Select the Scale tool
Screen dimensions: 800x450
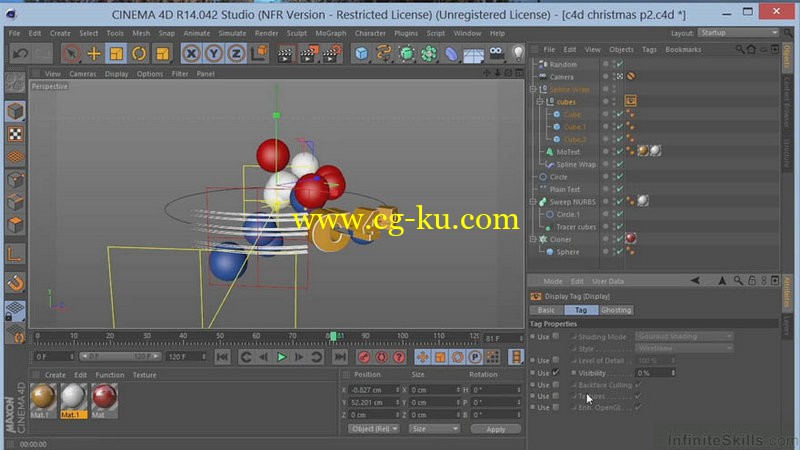116,53
